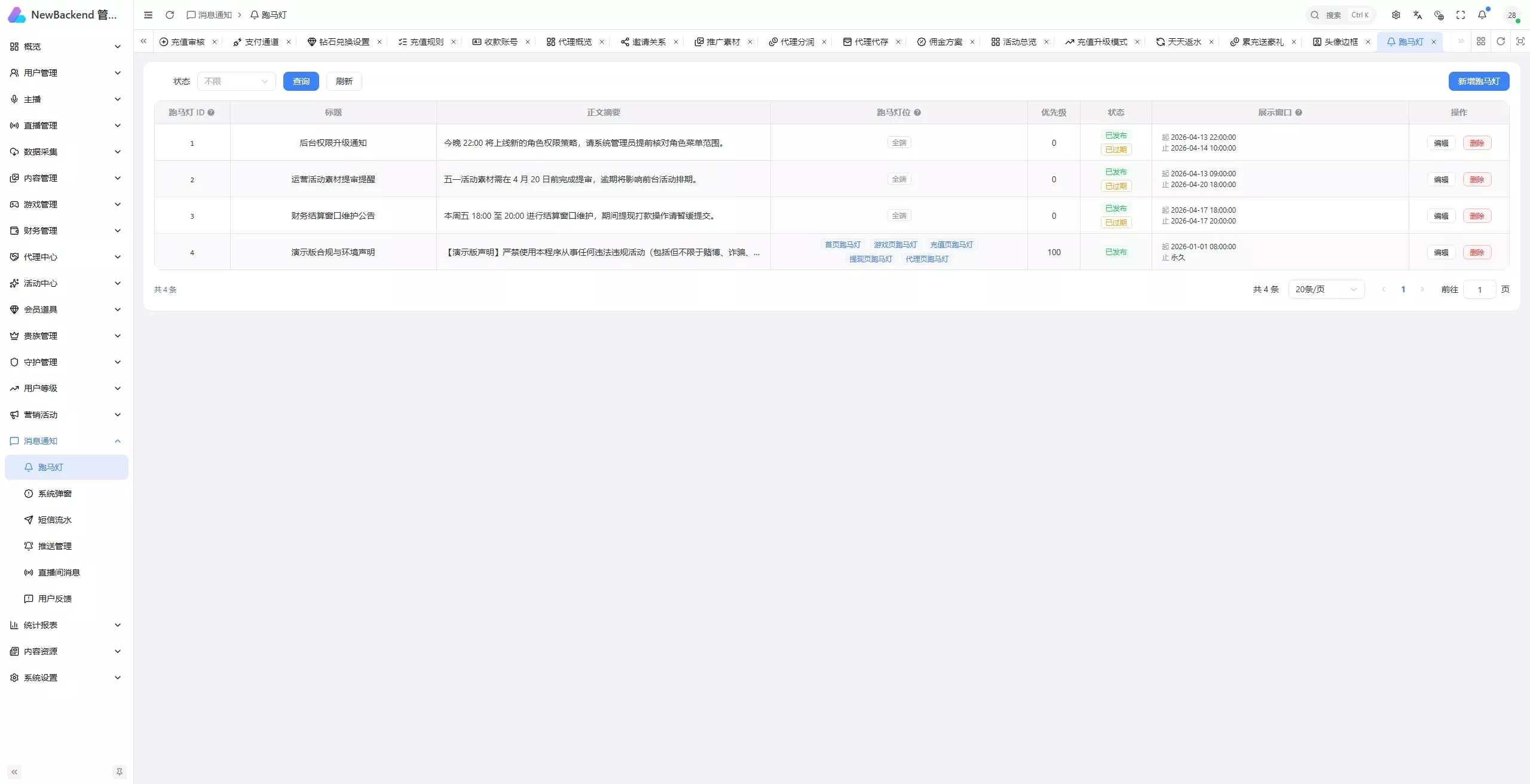Screen dimensions: 1530x784
Task: Maximize content area via tab-bar icon
Action: point(1520,41)
